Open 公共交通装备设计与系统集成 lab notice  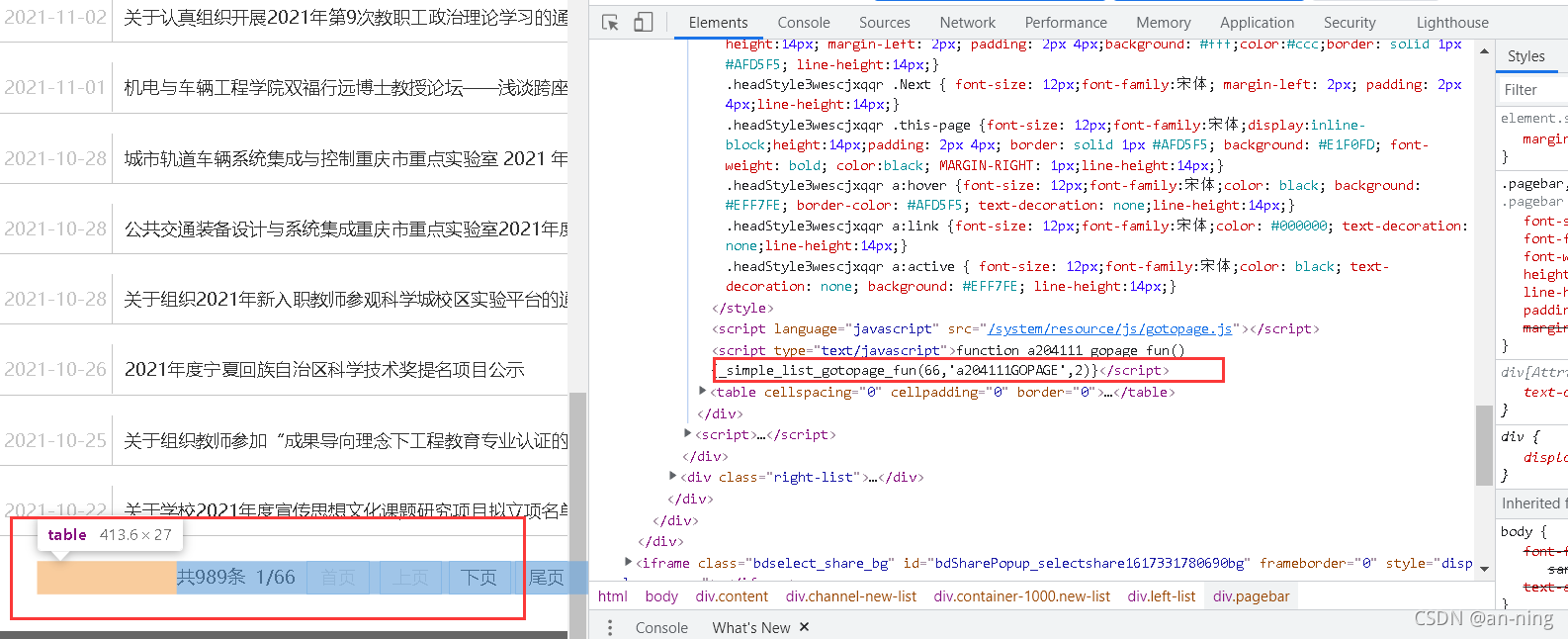pyautogui.click(x=346, y=228)
